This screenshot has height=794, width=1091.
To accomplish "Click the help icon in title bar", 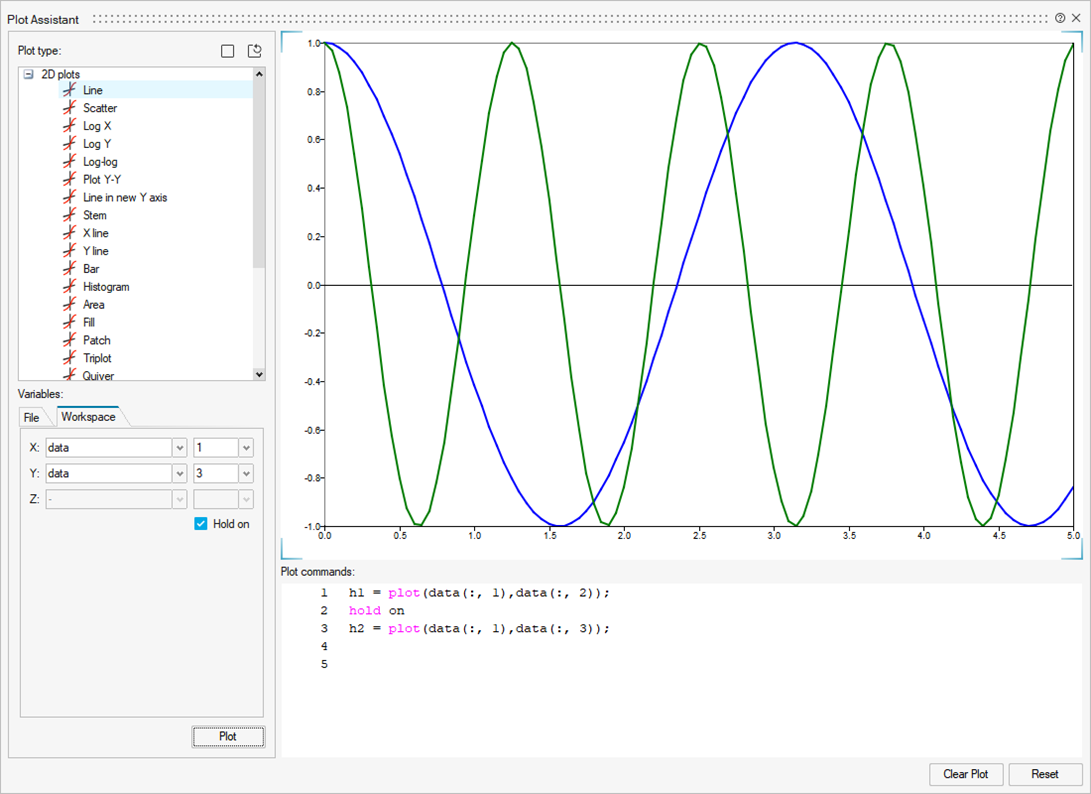I will 1060,18.
